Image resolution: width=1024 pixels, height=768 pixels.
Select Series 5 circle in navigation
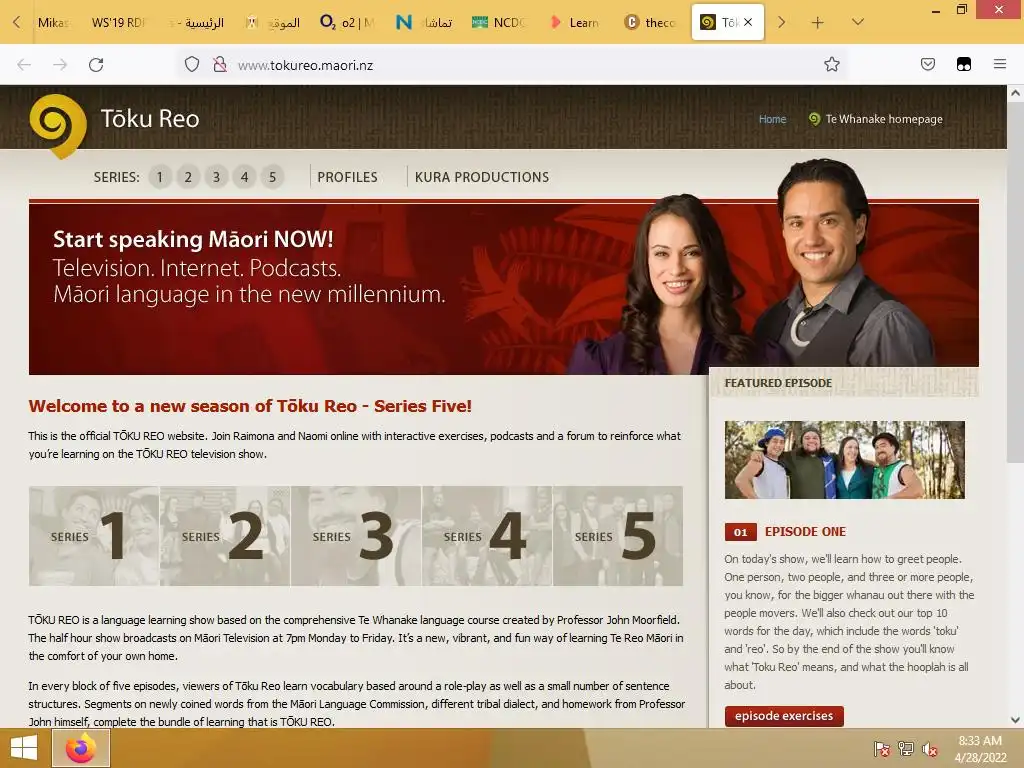pyautogui.click(x=272, y=177)
